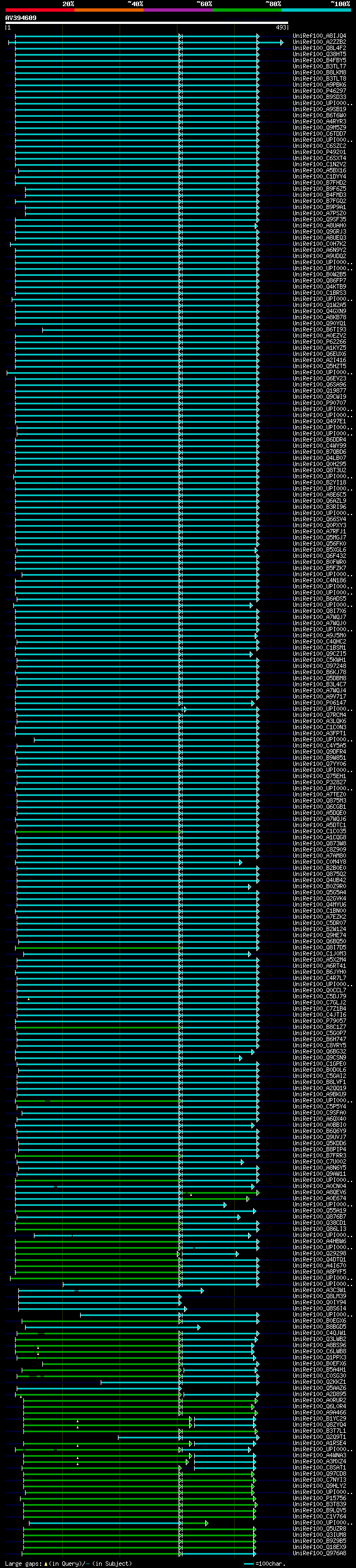The height and width of the screenshot is (1568, 356).
Task: Select hit label UniRef100_Q86FP7
Action: pos(319,280)
